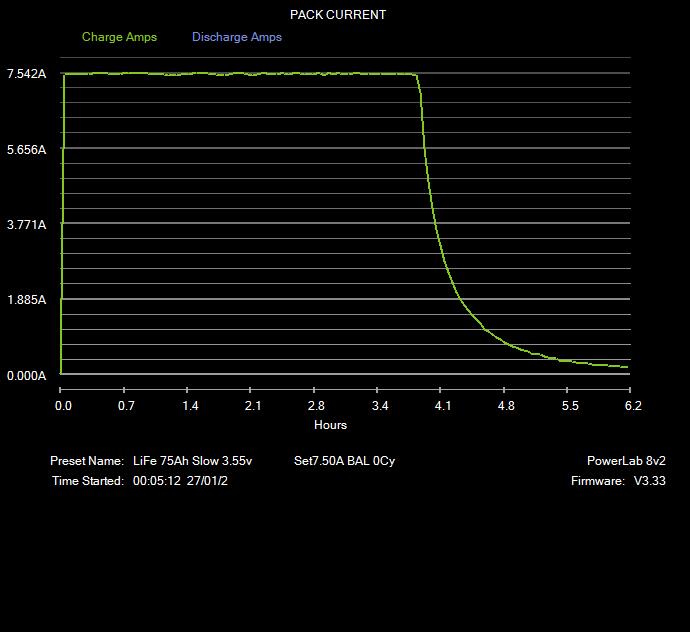Click the 1.885A y-axis label

[x=26, y=300]
